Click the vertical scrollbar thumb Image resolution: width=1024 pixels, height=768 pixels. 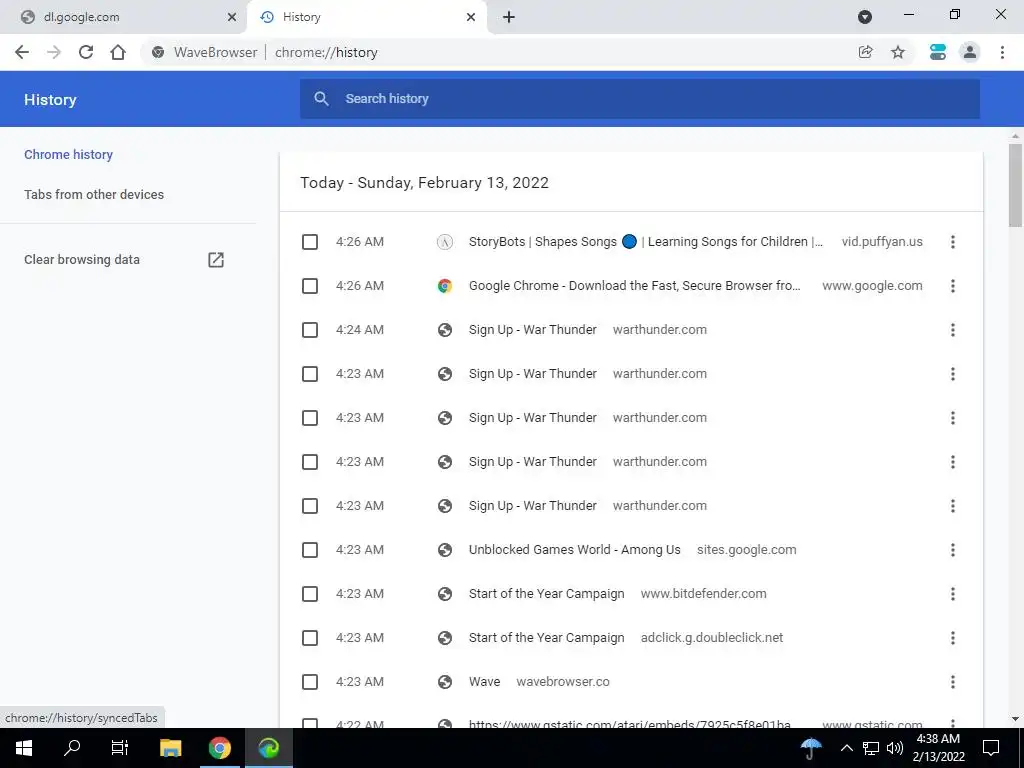point(1015,185)
